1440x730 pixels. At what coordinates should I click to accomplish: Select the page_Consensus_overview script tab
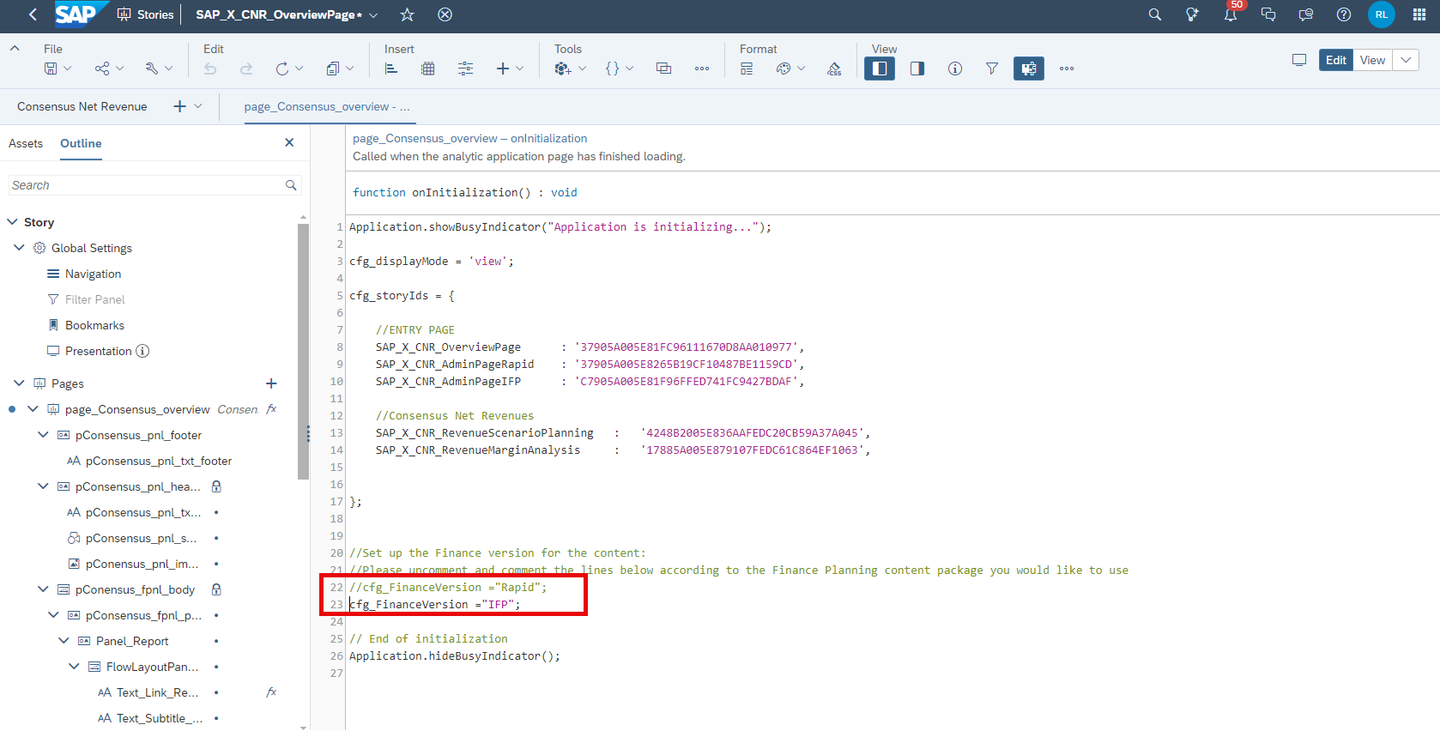(328, 106)
